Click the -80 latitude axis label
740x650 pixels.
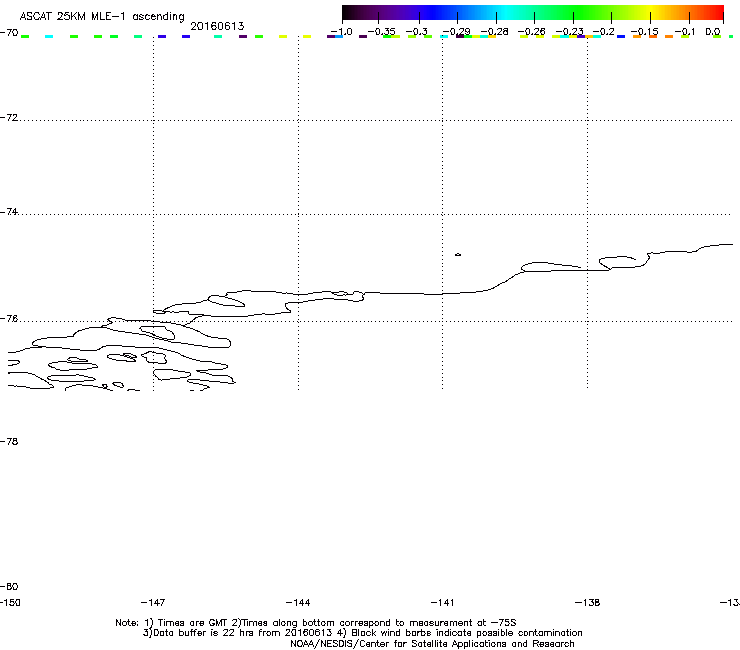click(9, 586)
